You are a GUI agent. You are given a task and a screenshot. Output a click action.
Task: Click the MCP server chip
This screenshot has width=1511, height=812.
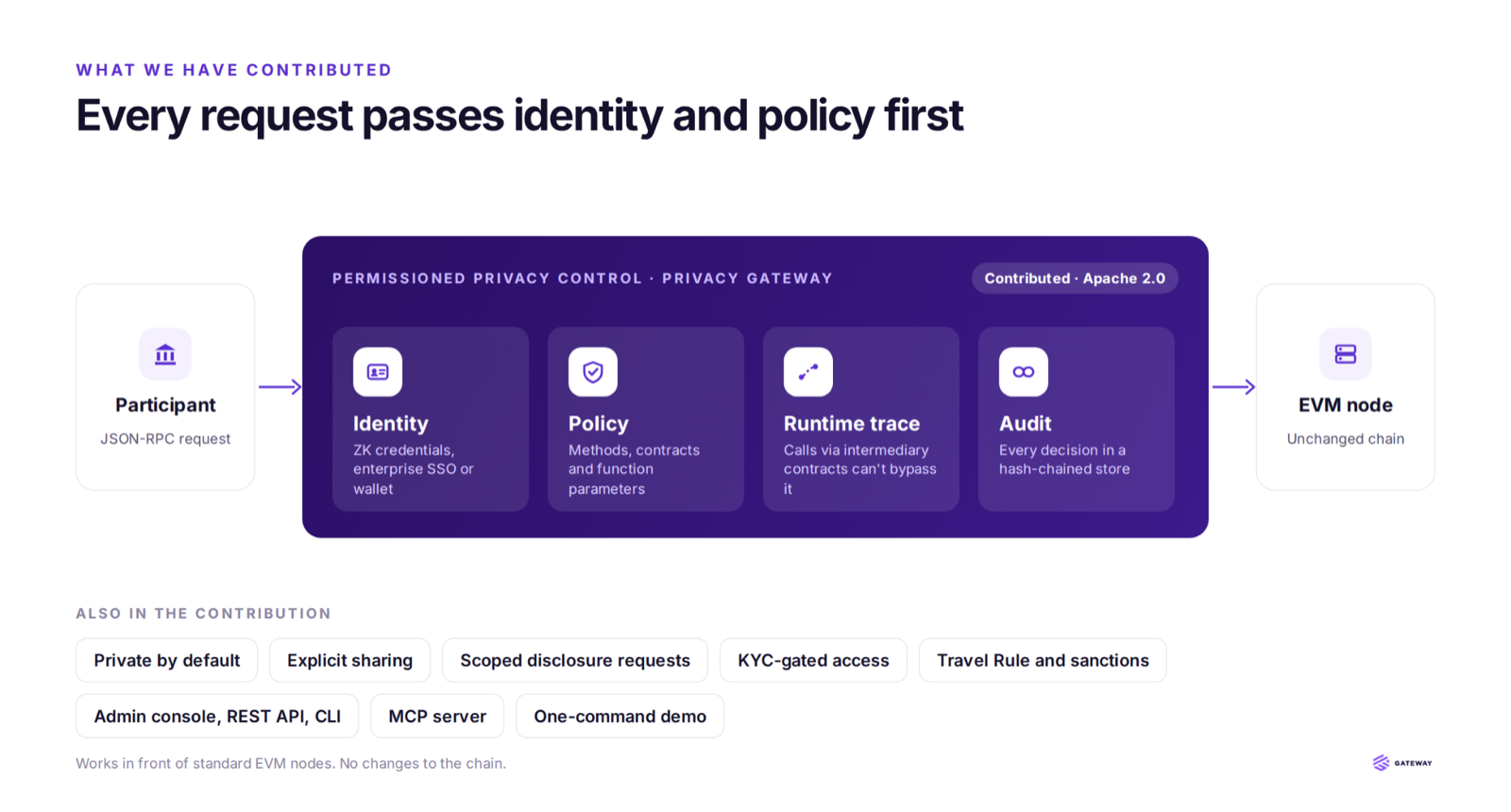coord(437,716)
